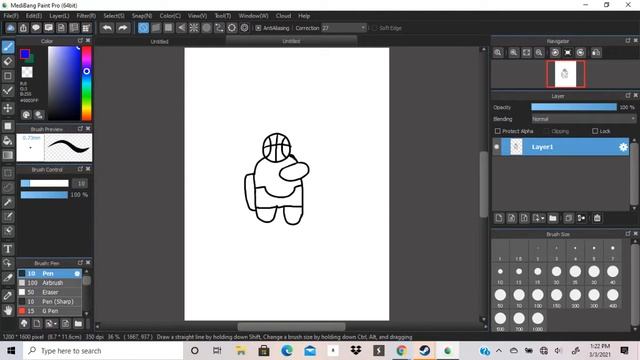Viewport: 640px width, 360px height.
Task: Click Navigator rotate right icon
Action: pyautogui.click(x=580, y=53)
